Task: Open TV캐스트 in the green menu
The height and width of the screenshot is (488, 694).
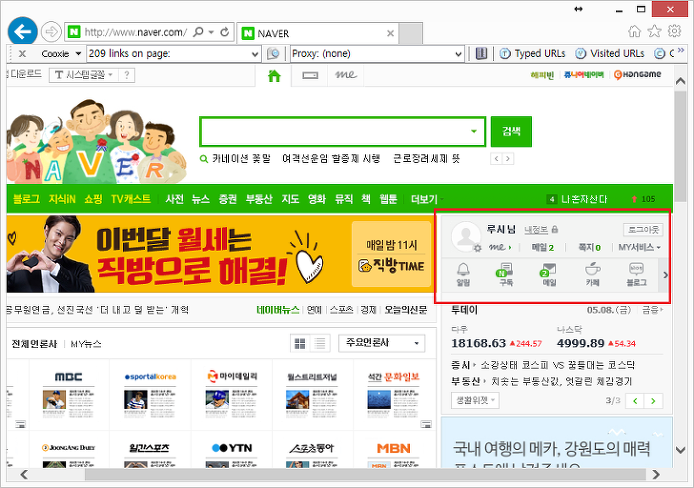Action: (x=131, y=199)
